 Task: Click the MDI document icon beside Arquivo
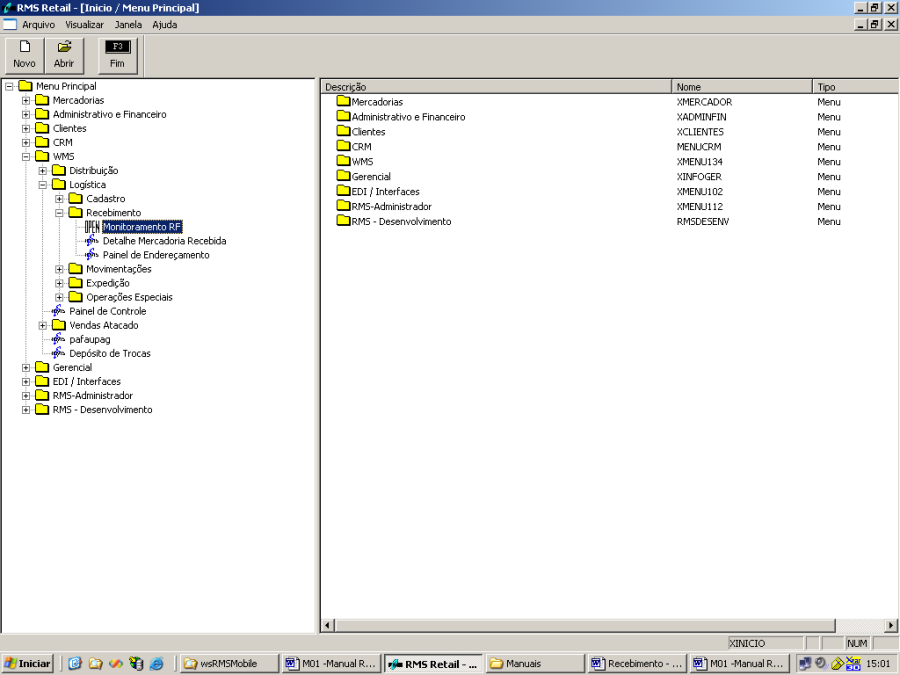[x=10, y=25]
